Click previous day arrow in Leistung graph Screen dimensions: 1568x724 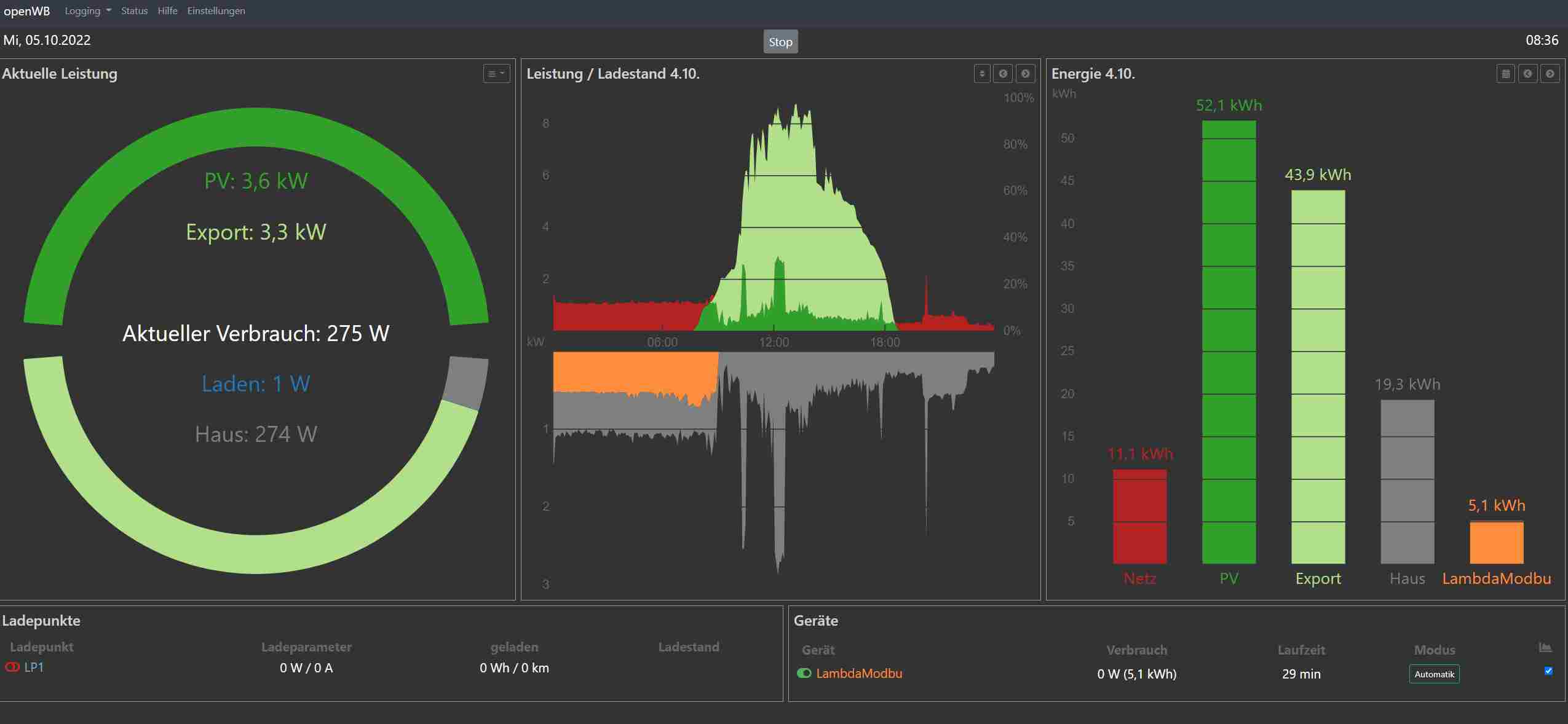click(1003, 74)
